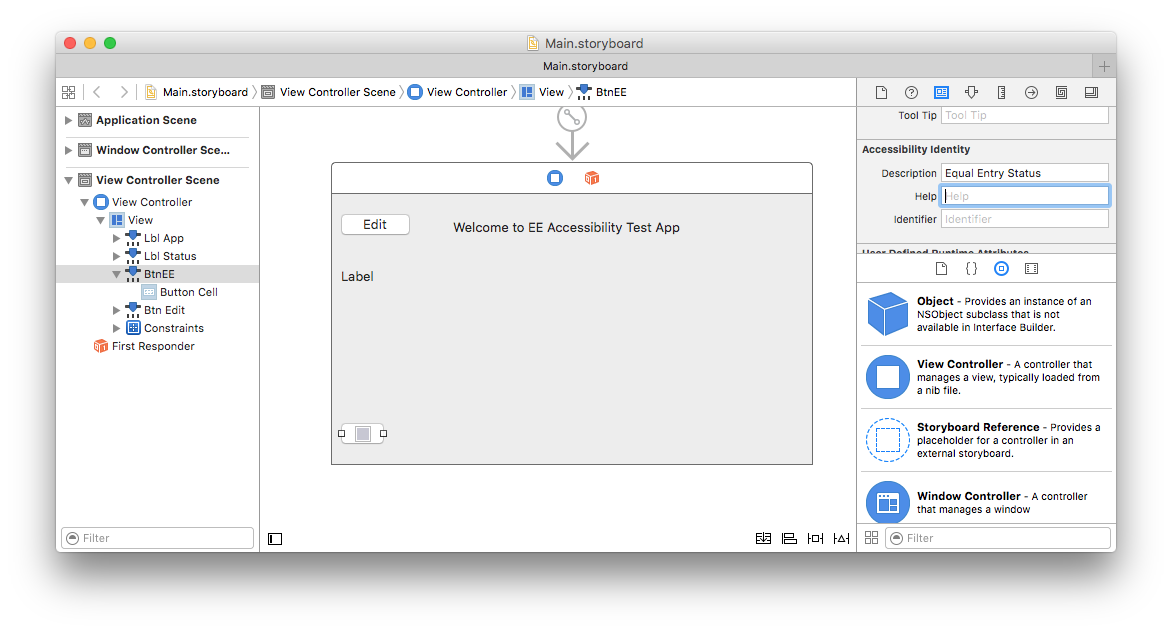Open the Bindings inspector
Viewport: 1172px width, 632px height.
1061,93
